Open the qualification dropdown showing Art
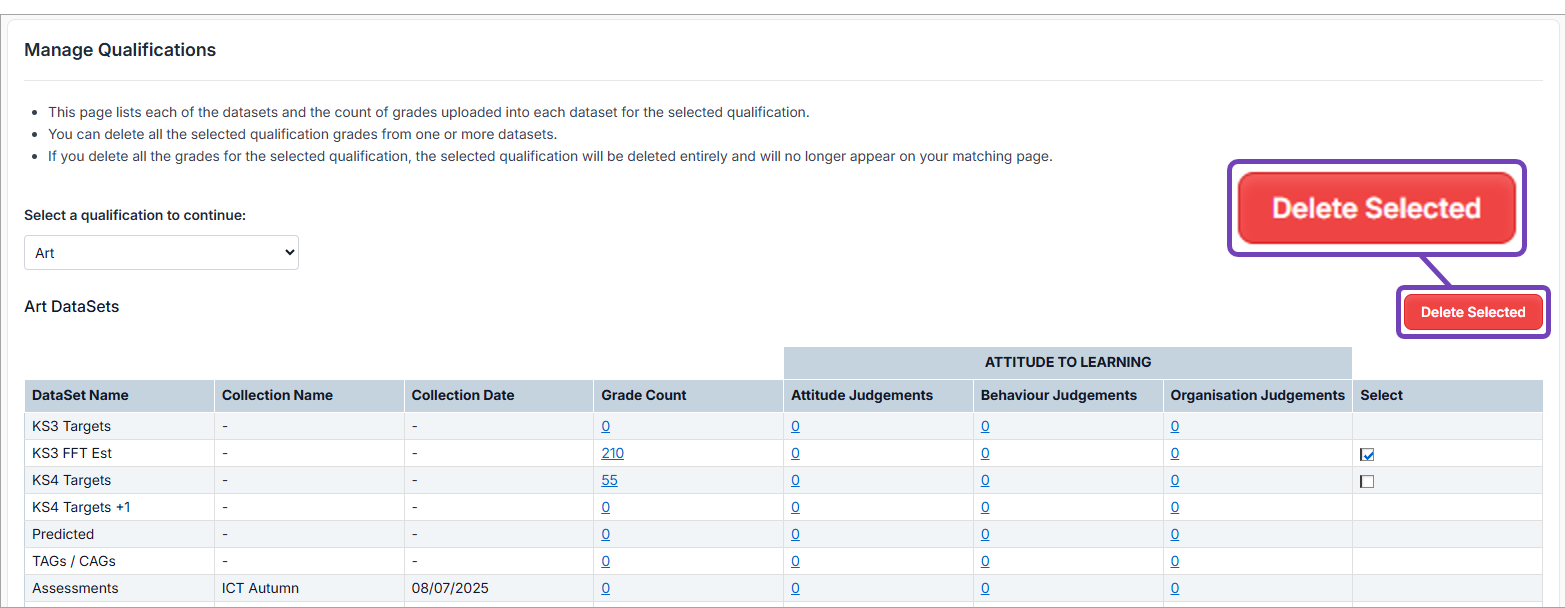 pyautogui.click(x=161, y=253)
